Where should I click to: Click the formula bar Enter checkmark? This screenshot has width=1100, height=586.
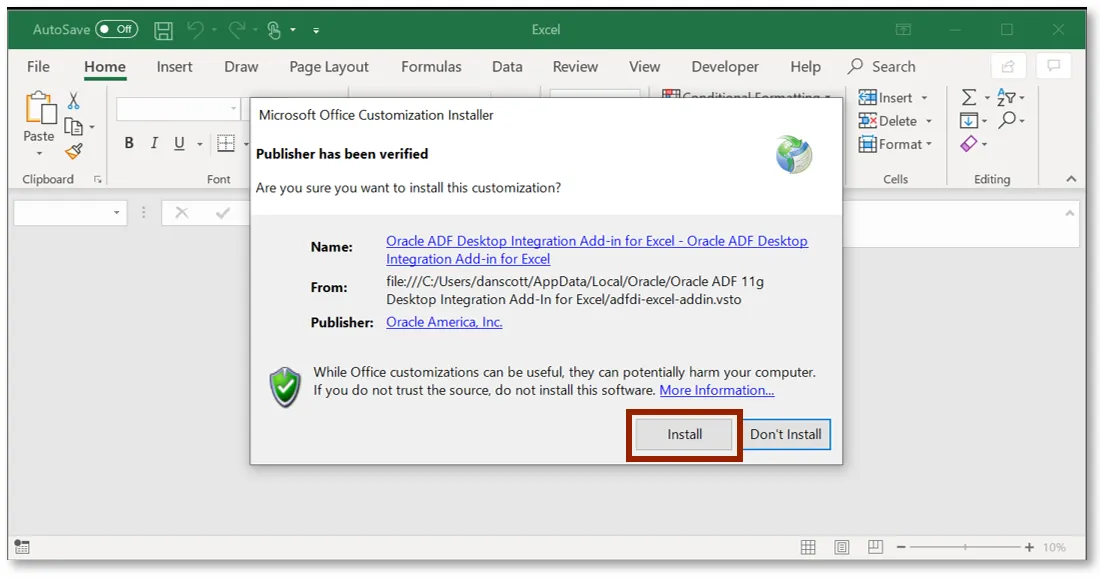coord(223,213)
